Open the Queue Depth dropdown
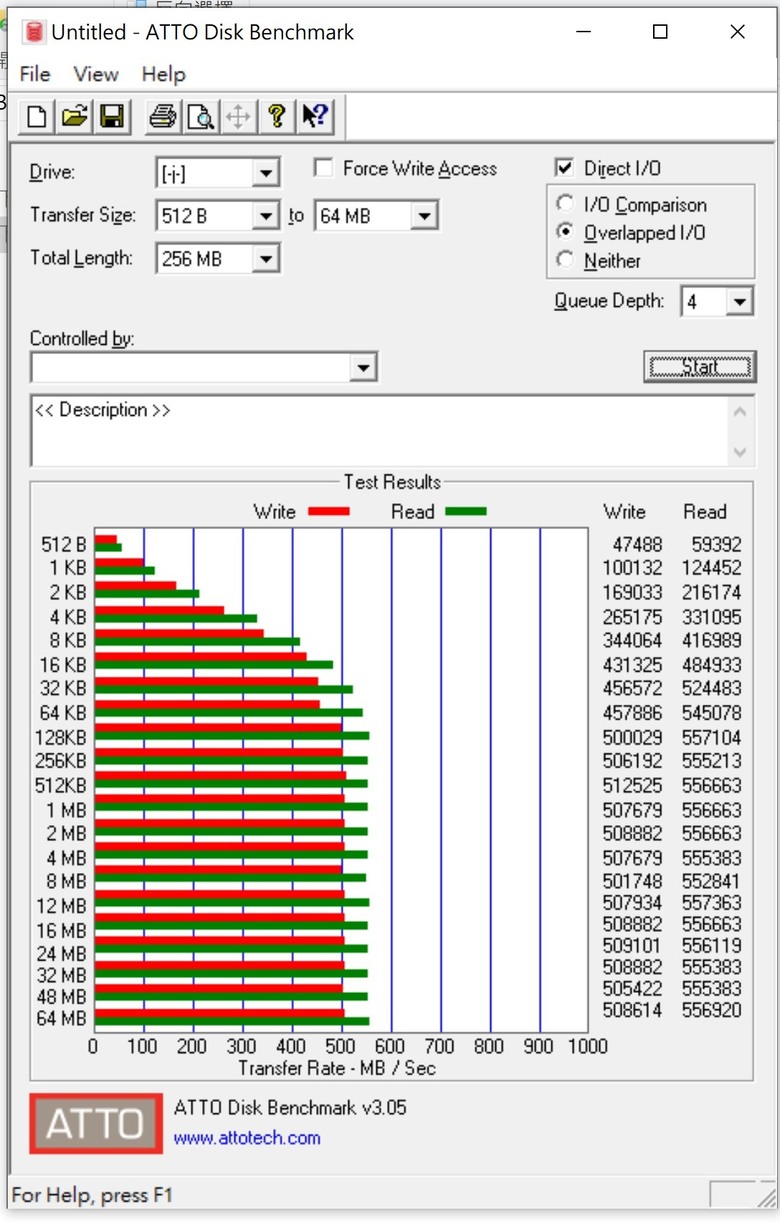Screen dimensions: 780x1223 739,301
